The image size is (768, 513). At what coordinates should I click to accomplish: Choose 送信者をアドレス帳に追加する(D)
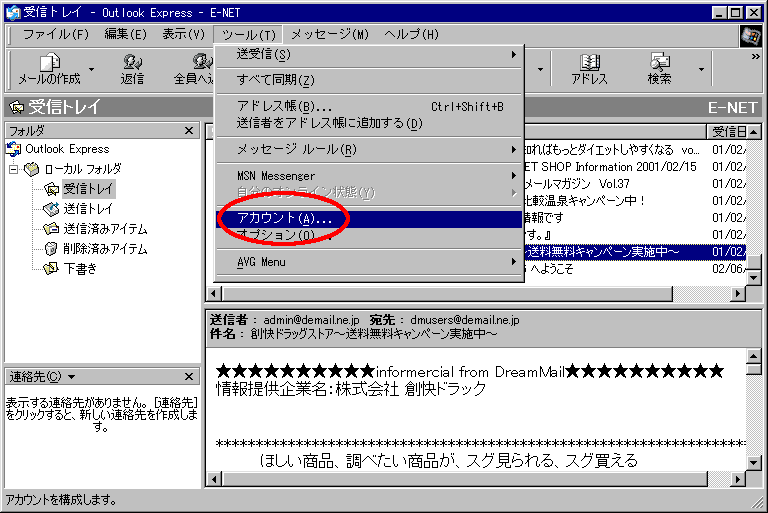[369, 123]
